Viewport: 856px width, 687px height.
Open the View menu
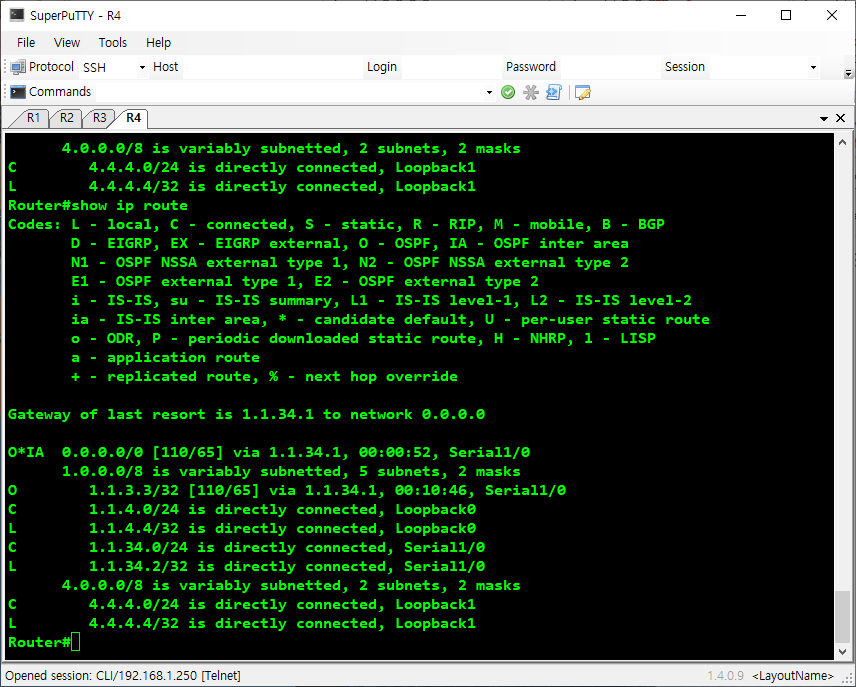click(67, 43)
